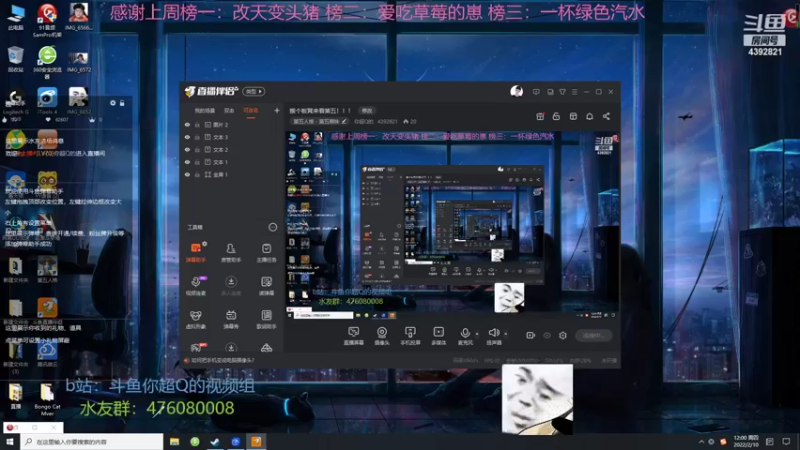Open the 读弹幕 read-danmaku tool
Image resolution: width=800 pixels, height=450 pixels.
pos(266,286)
